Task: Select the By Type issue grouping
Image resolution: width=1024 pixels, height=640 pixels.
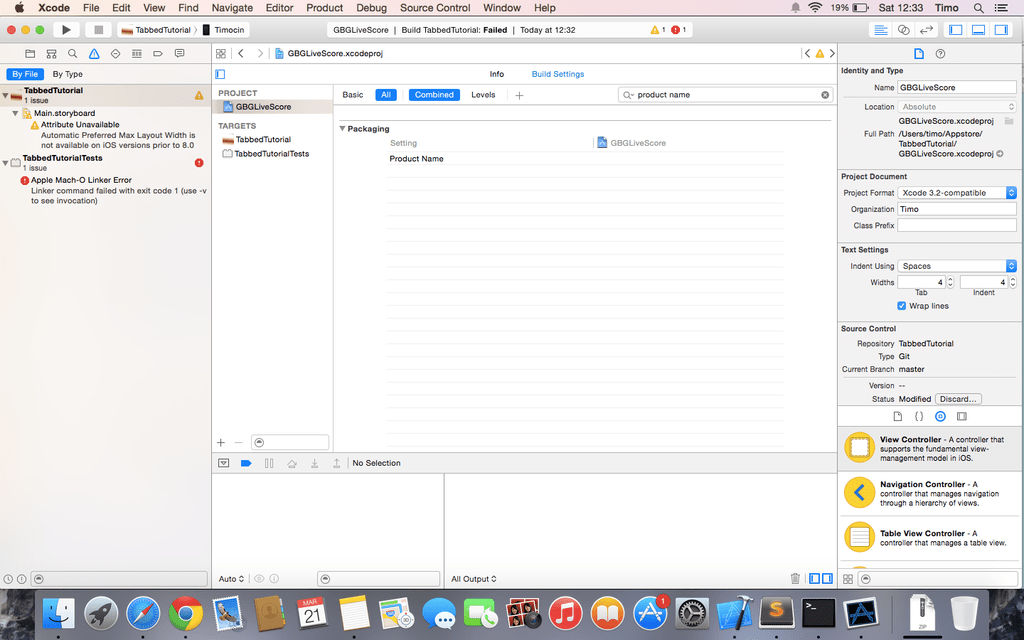Action: pos(68,74)
